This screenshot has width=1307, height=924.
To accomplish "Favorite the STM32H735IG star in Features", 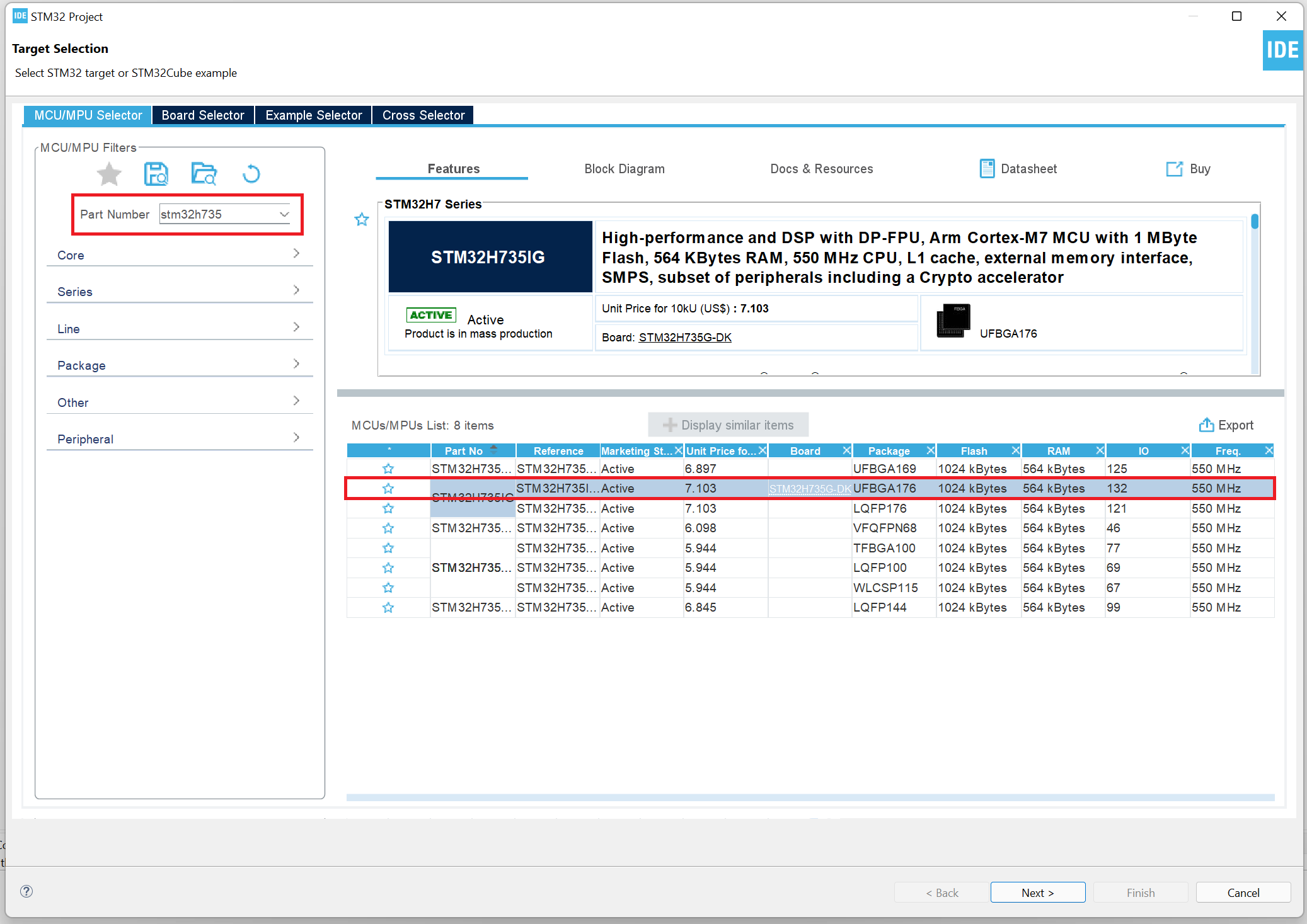I will (362, 220).
